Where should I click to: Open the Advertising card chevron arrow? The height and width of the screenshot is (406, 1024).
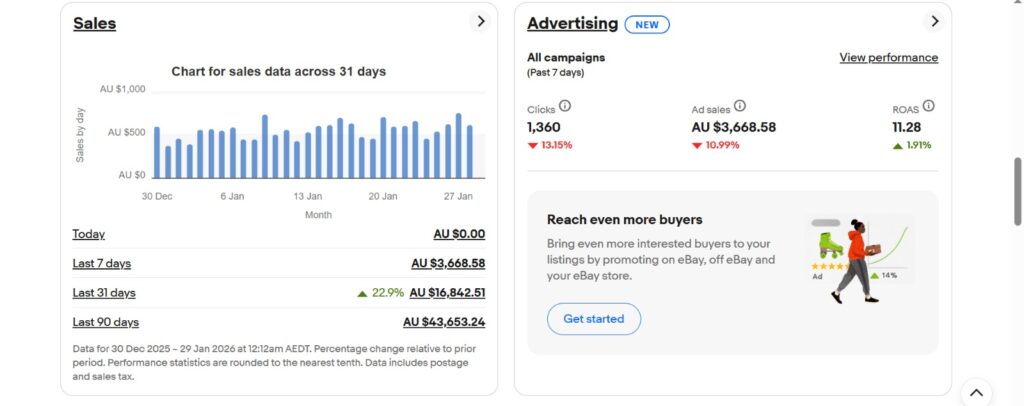(x=934, y=21)
